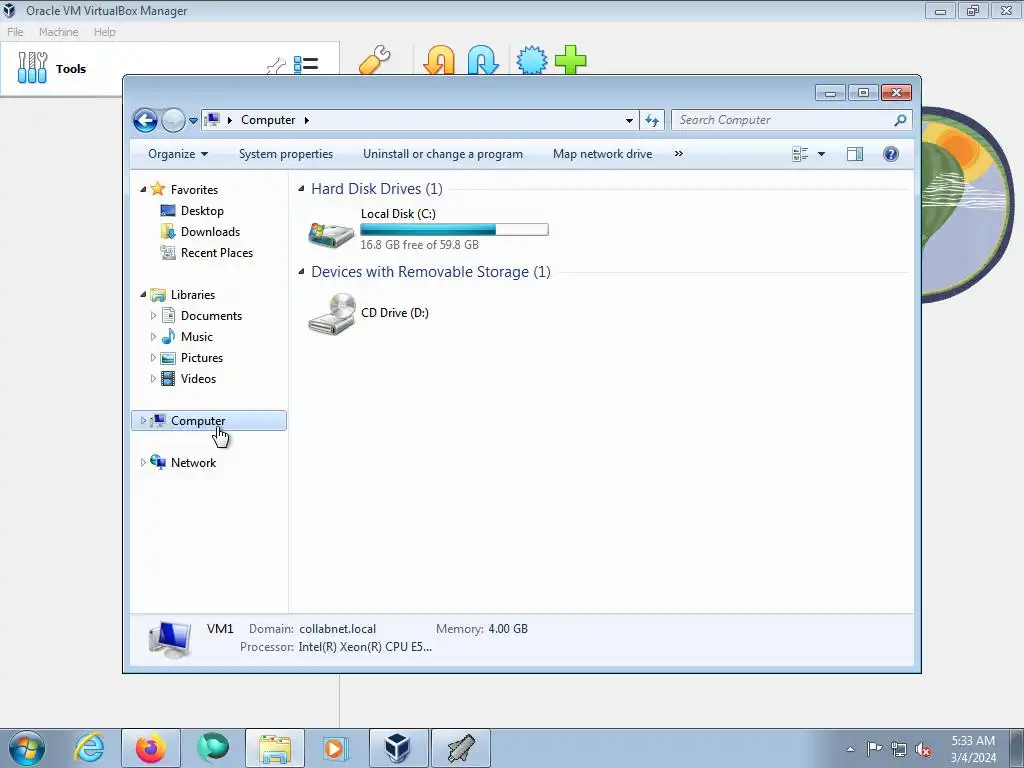Select Libraries in navigation pane
Screen dimensions: 1024x768
pyautogui.click(x=193, y=295)
